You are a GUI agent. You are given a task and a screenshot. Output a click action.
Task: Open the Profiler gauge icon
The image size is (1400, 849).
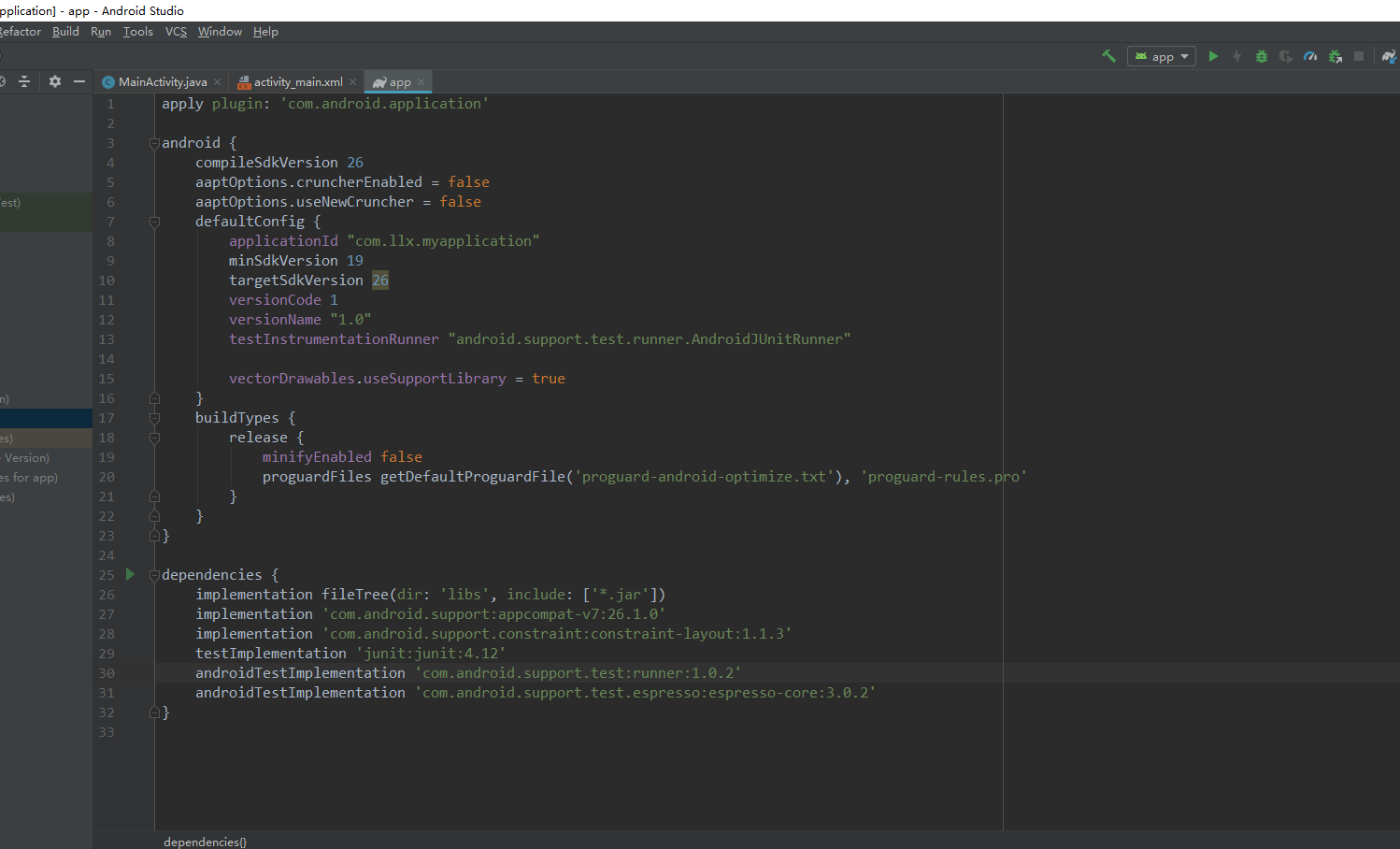1310,56
